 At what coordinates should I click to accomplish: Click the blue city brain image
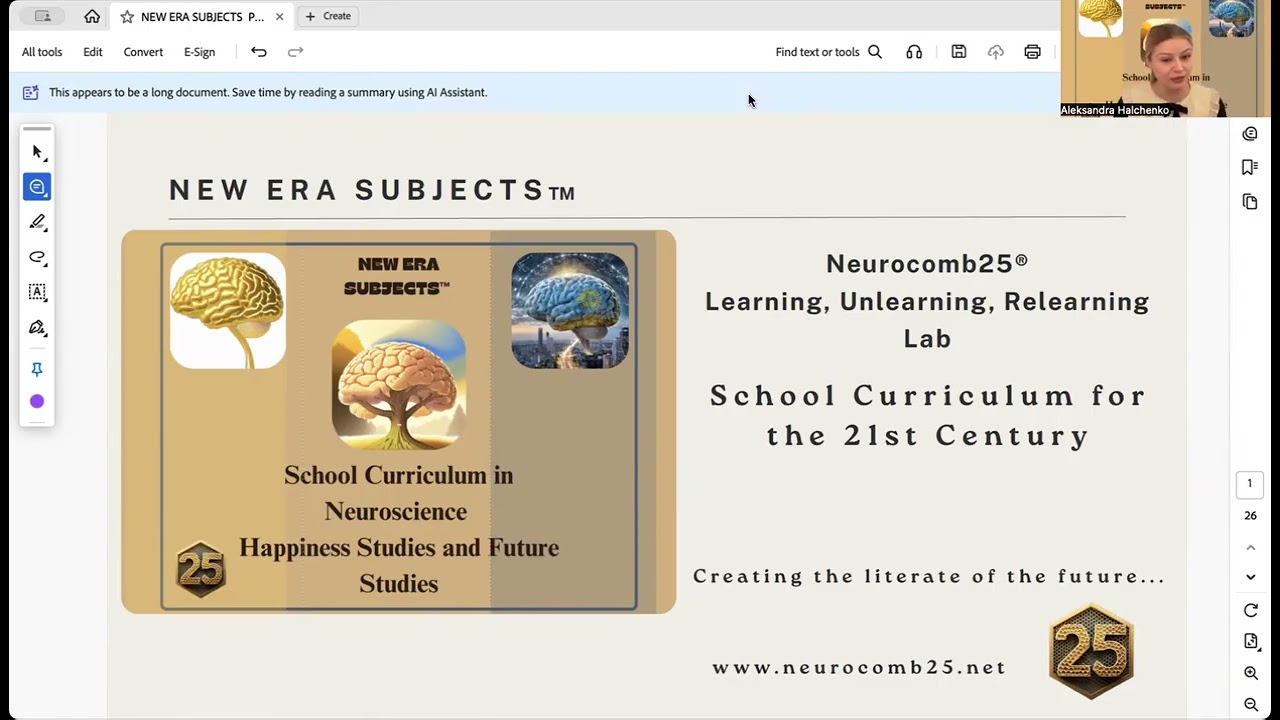point(570,311)
